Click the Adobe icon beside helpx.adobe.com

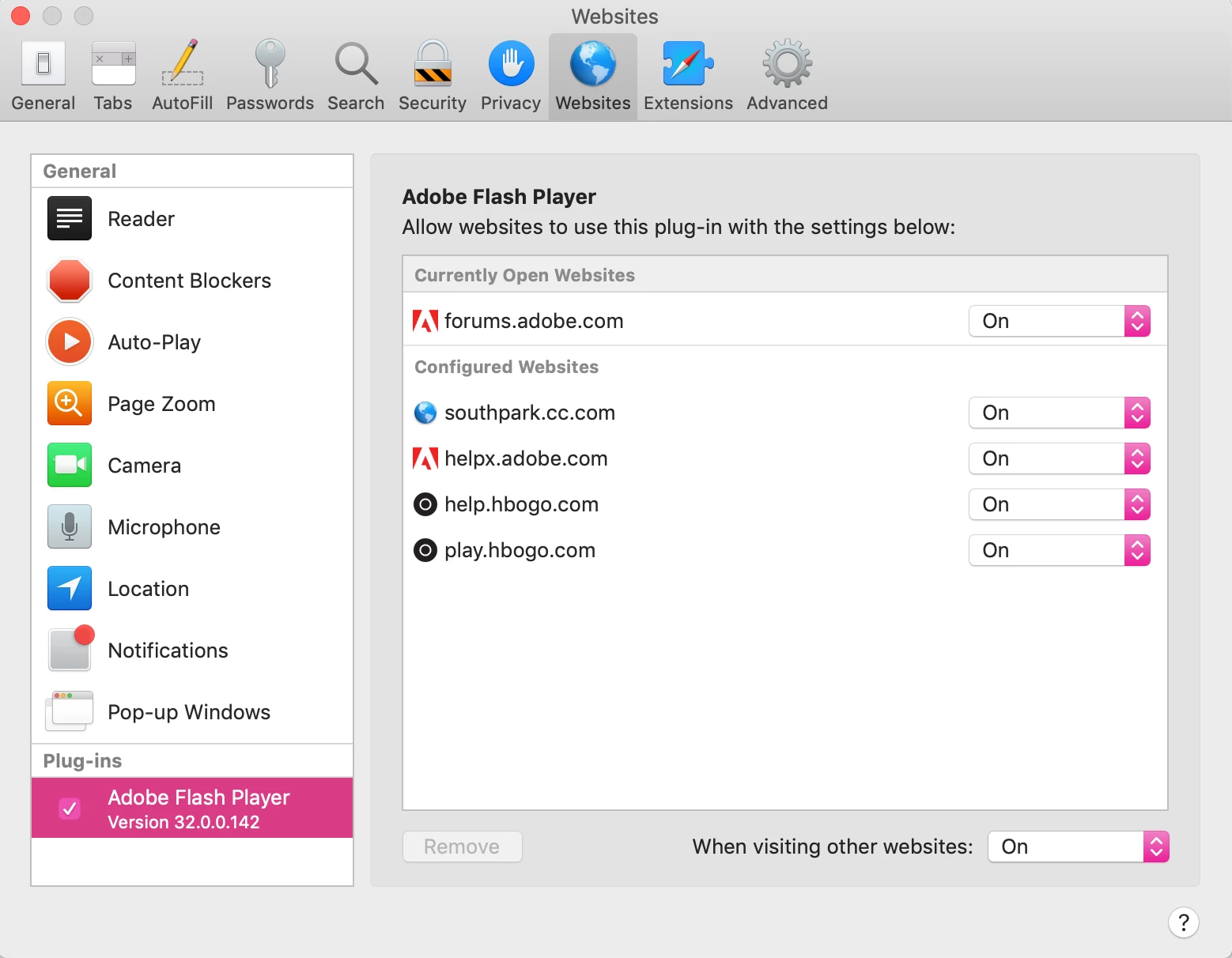click(x=425, y=458)
